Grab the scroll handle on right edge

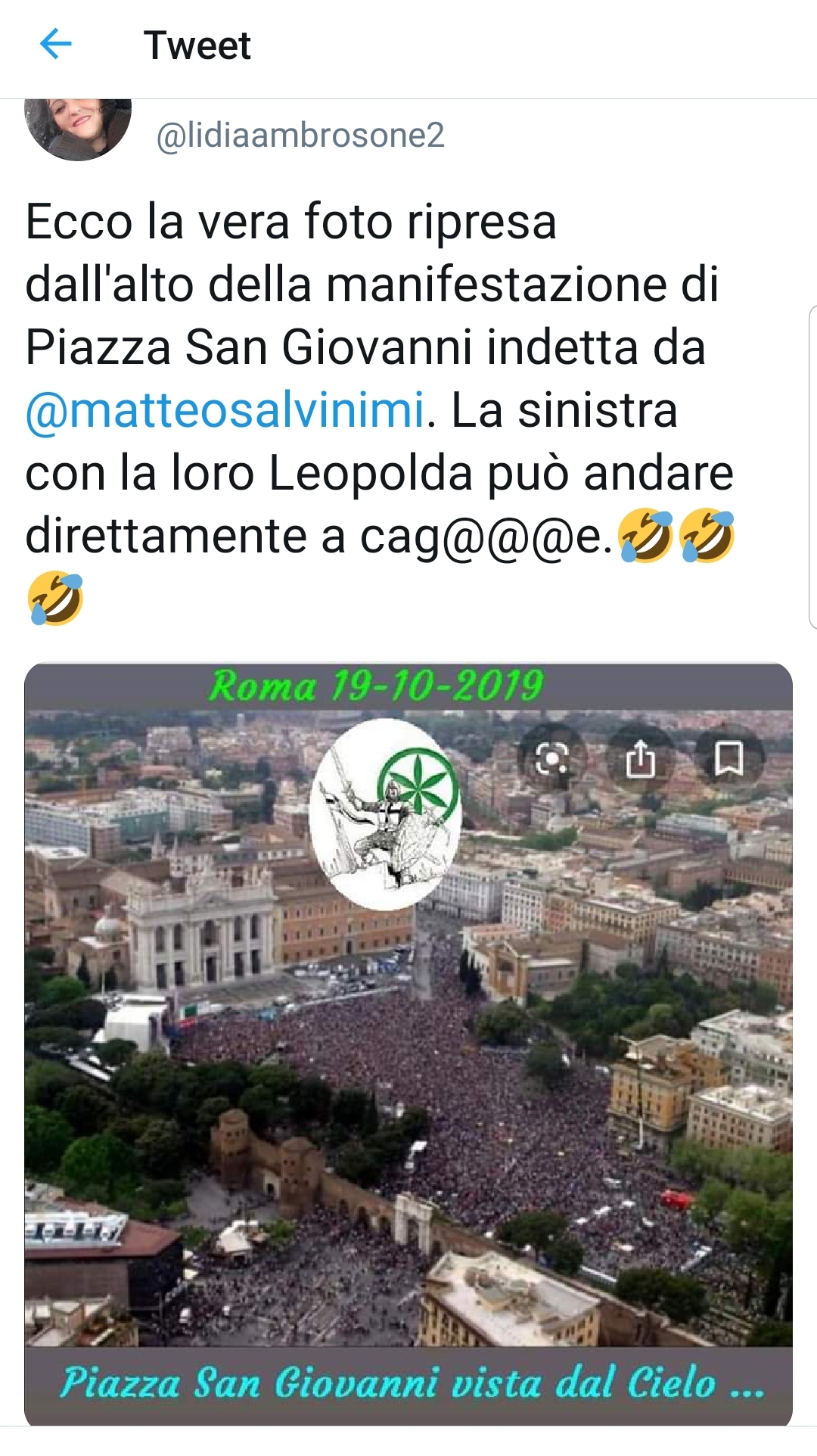812,467
